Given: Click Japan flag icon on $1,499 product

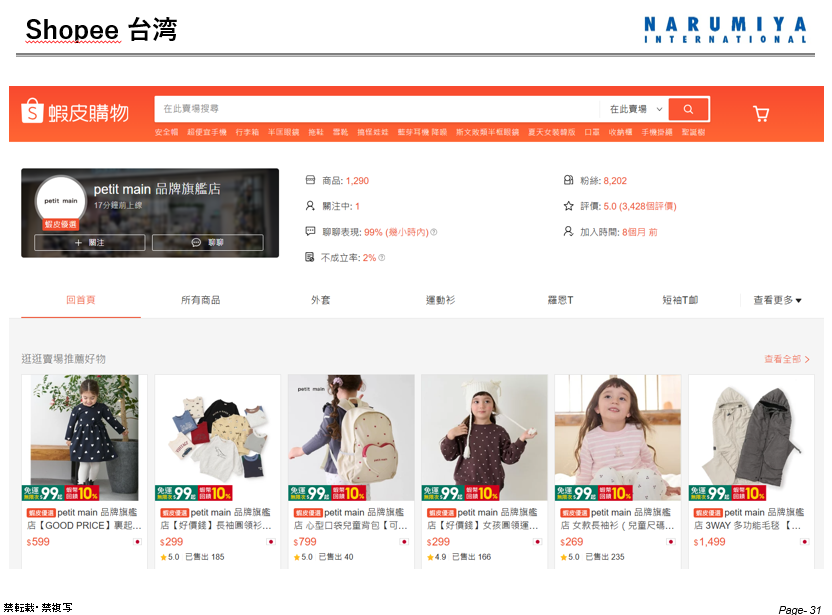Looking at the screenshot, I should [804, 542].
